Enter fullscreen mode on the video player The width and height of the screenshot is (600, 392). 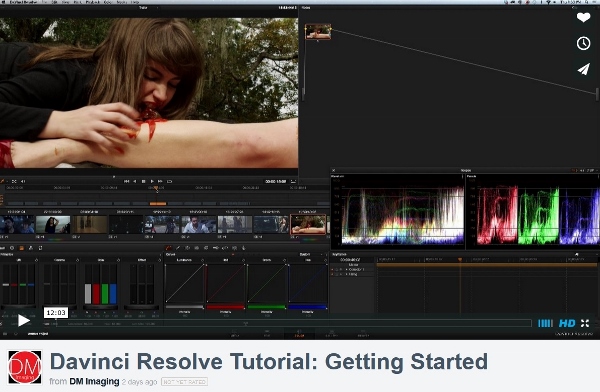point(585,323)
